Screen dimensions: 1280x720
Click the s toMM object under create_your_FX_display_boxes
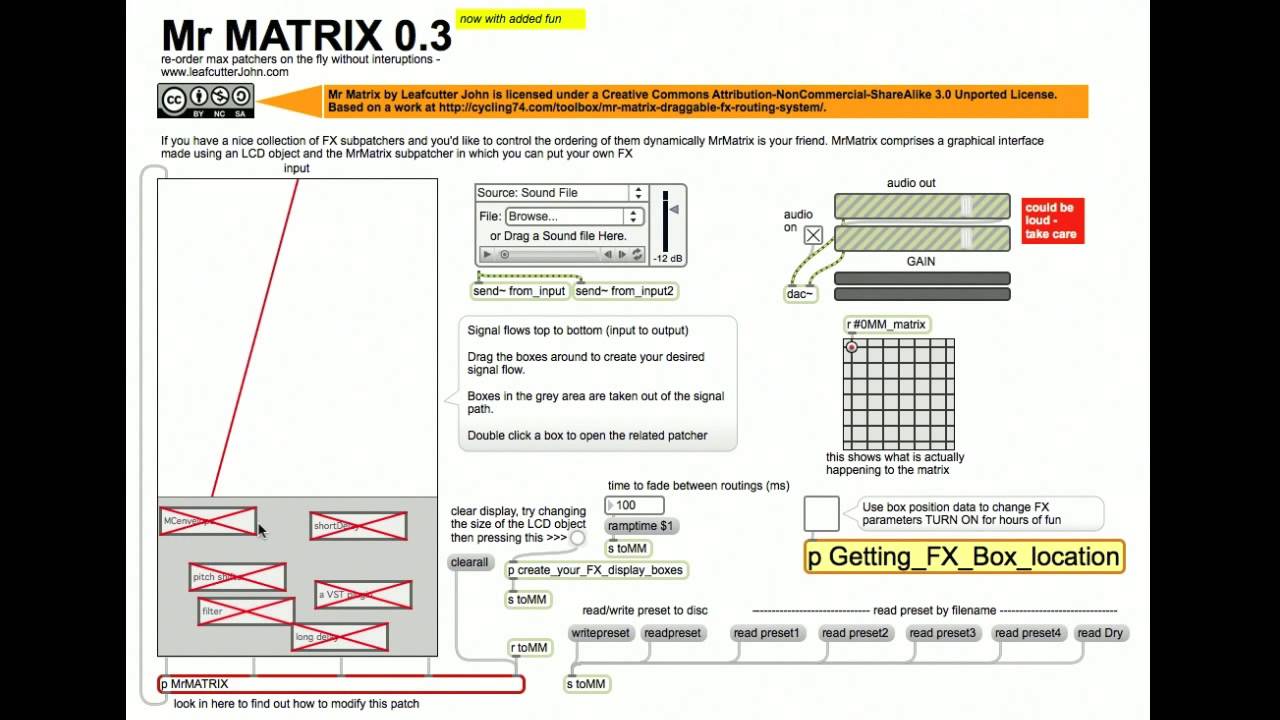pyautogui.click(x=528, y=600)
